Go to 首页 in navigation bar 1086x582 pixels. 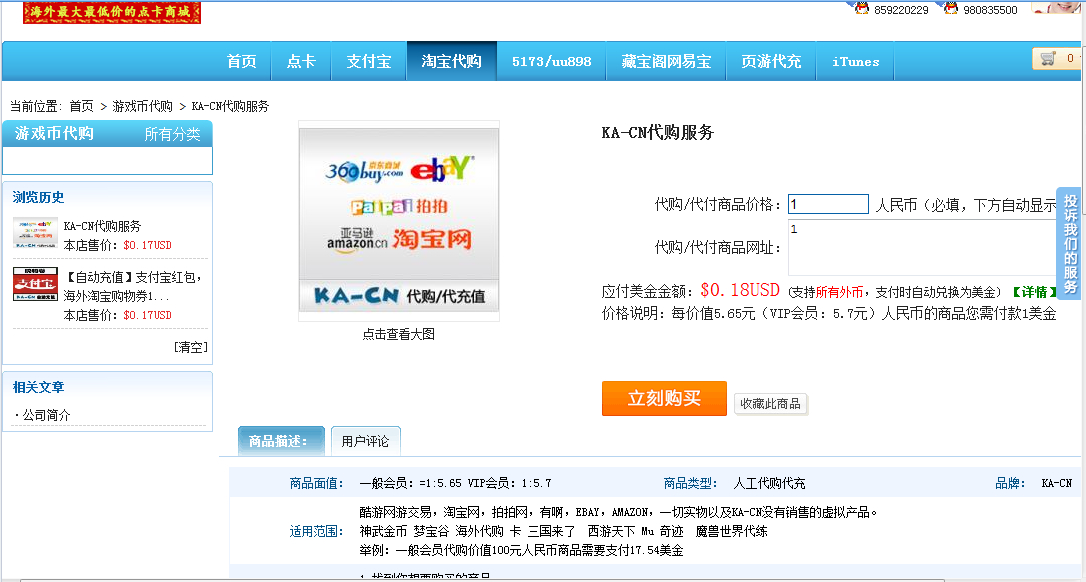[x=241, y=62]
